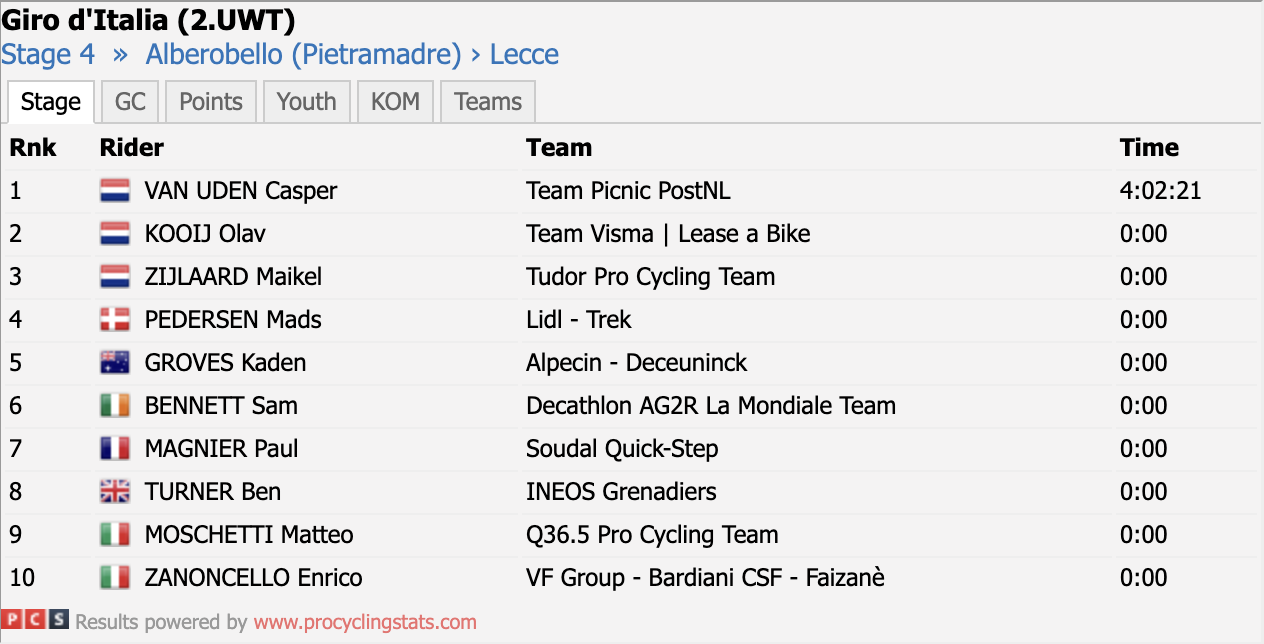Click rider name KOOIJ Olav
Image resolution: width=1264 pixels, height=644 pixels.
205,234
